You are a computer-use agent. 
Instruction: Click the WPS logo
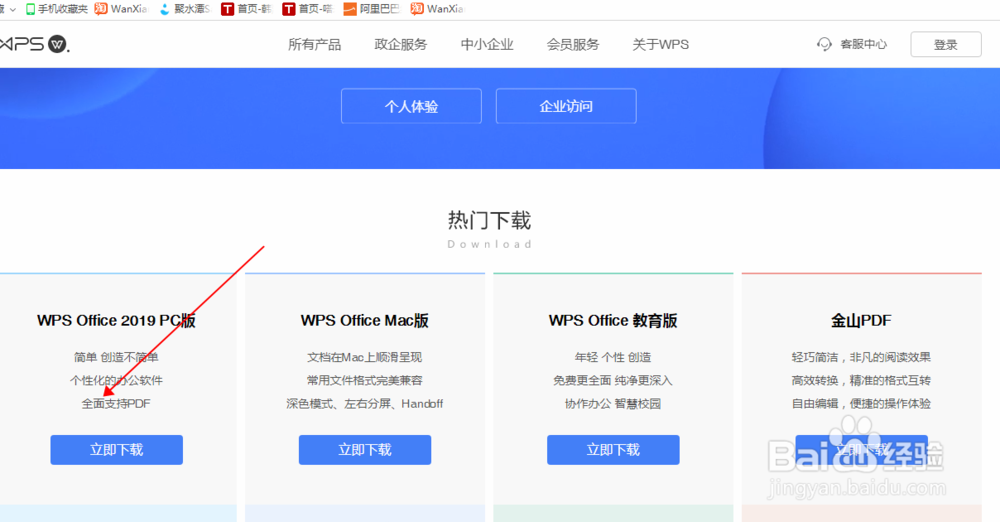pyautogui.click(x=34, y=44)
